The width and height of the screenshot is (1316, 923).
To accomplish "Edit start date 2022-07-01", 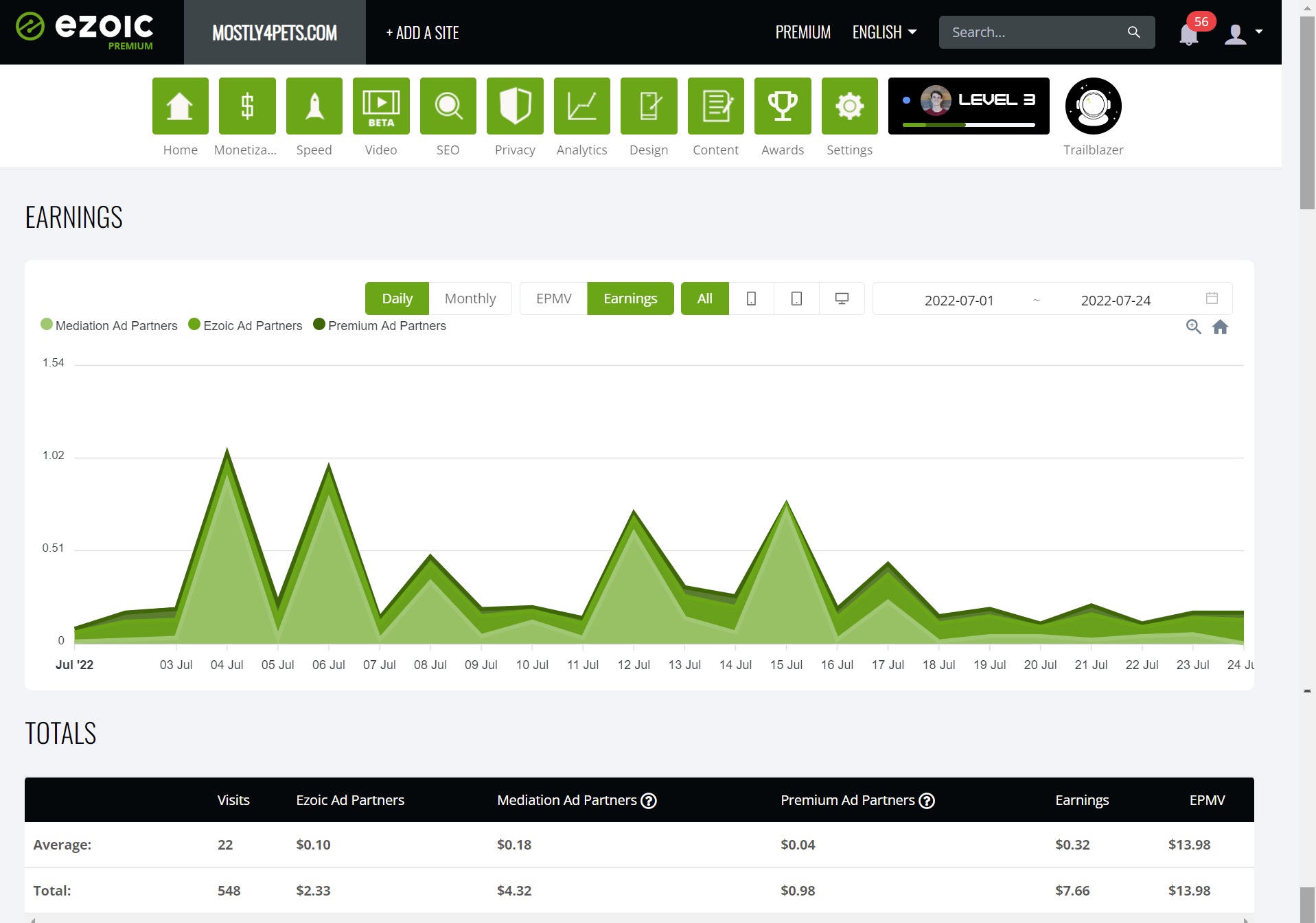I will (x=959, y=300).
